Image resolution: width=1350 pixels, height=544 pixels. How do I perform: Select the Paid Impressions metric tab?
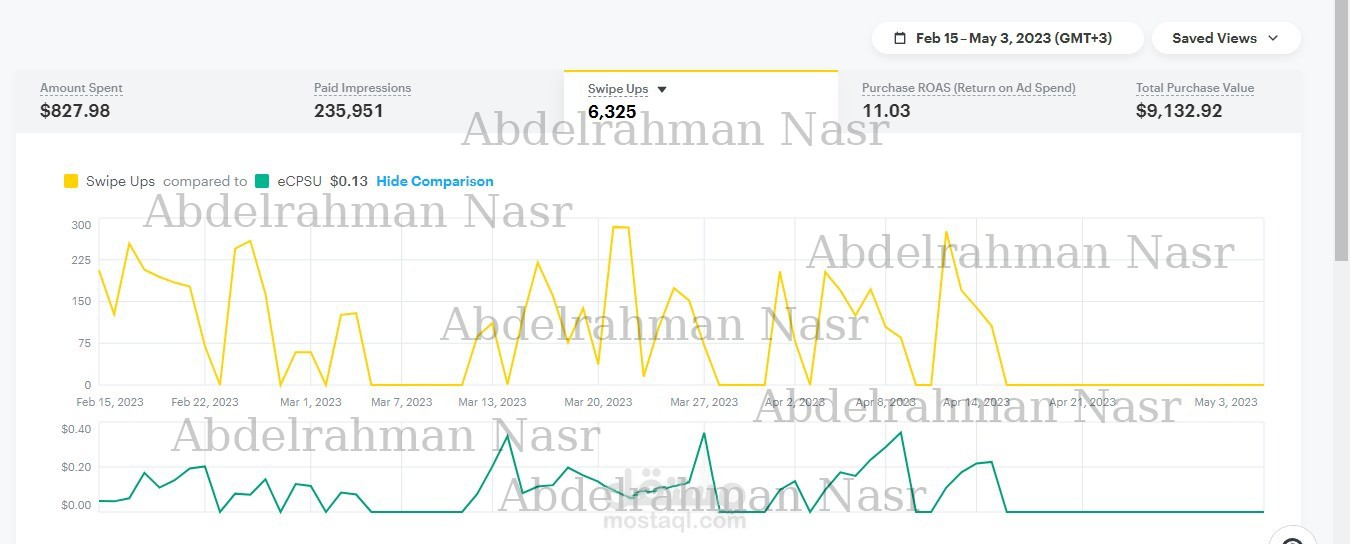coord(427,101)
